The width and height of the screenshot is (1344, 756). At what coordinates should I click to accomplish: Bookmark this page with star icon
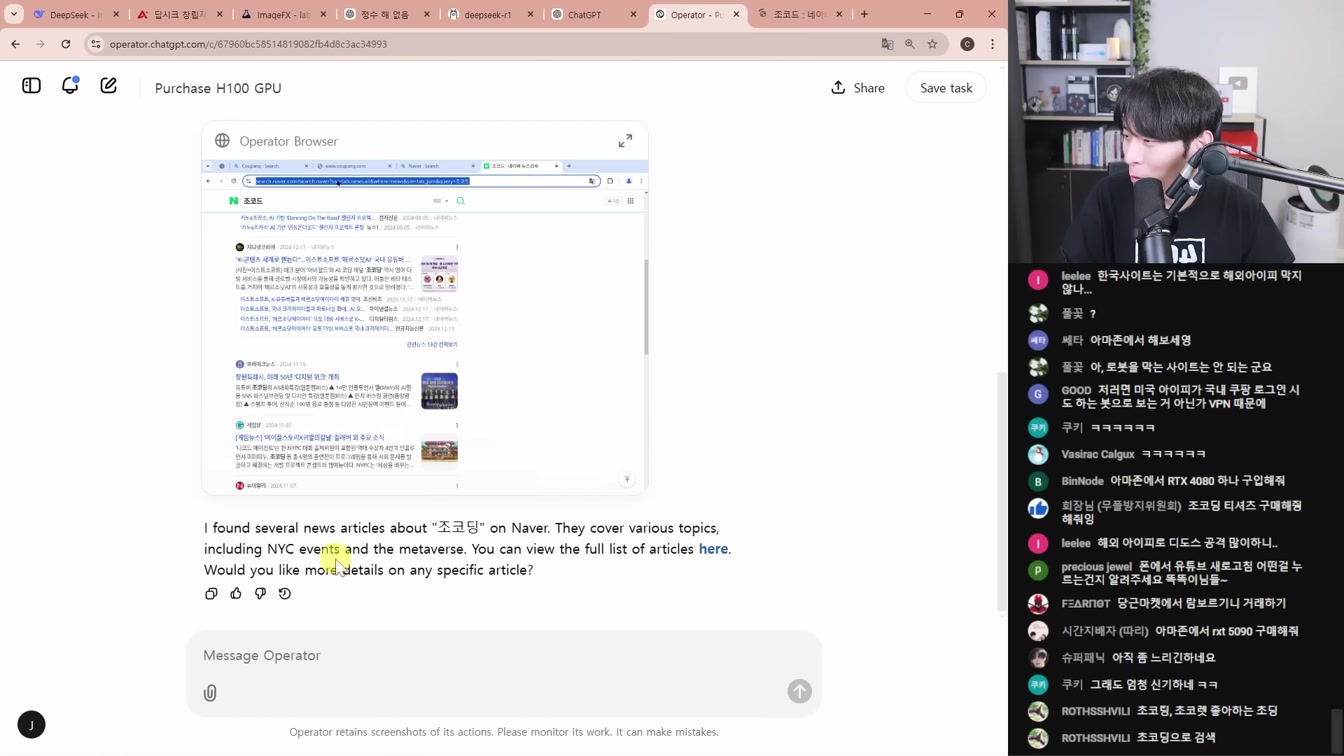point(933,44)
